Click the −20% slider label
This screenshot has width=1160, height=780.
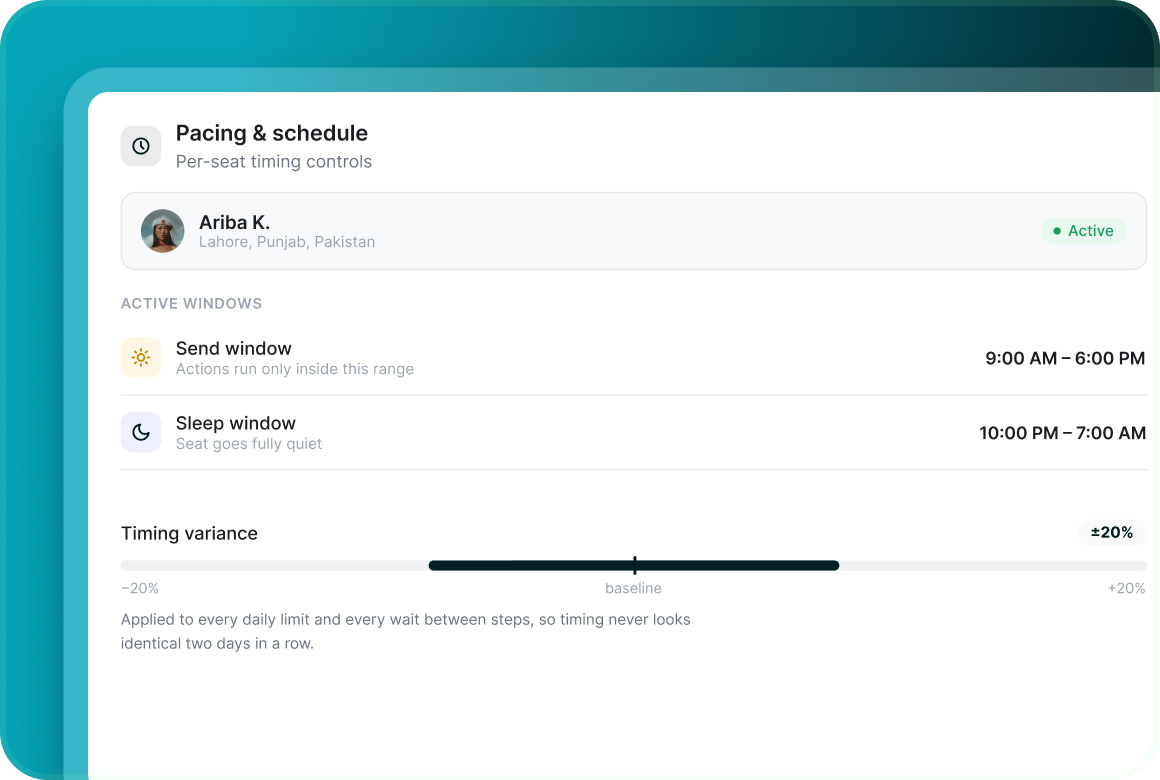click(x=140, y=588)
